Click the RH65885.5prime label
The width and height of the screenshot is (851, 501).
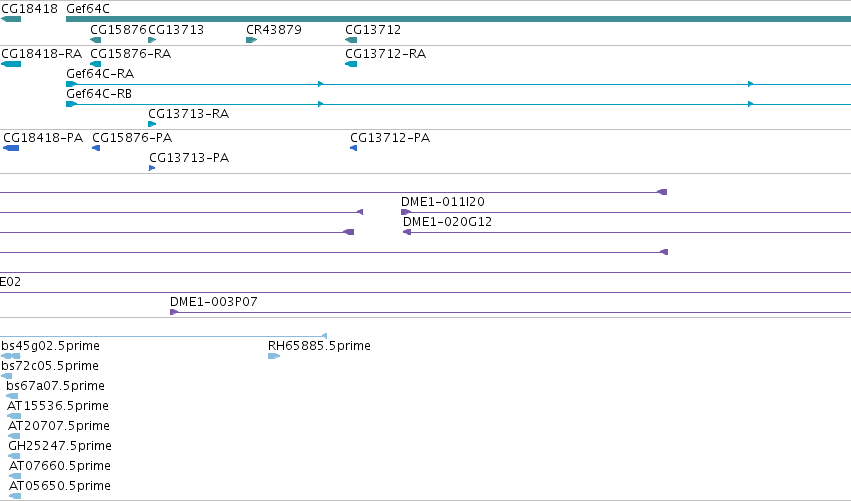tap(319, 346)
